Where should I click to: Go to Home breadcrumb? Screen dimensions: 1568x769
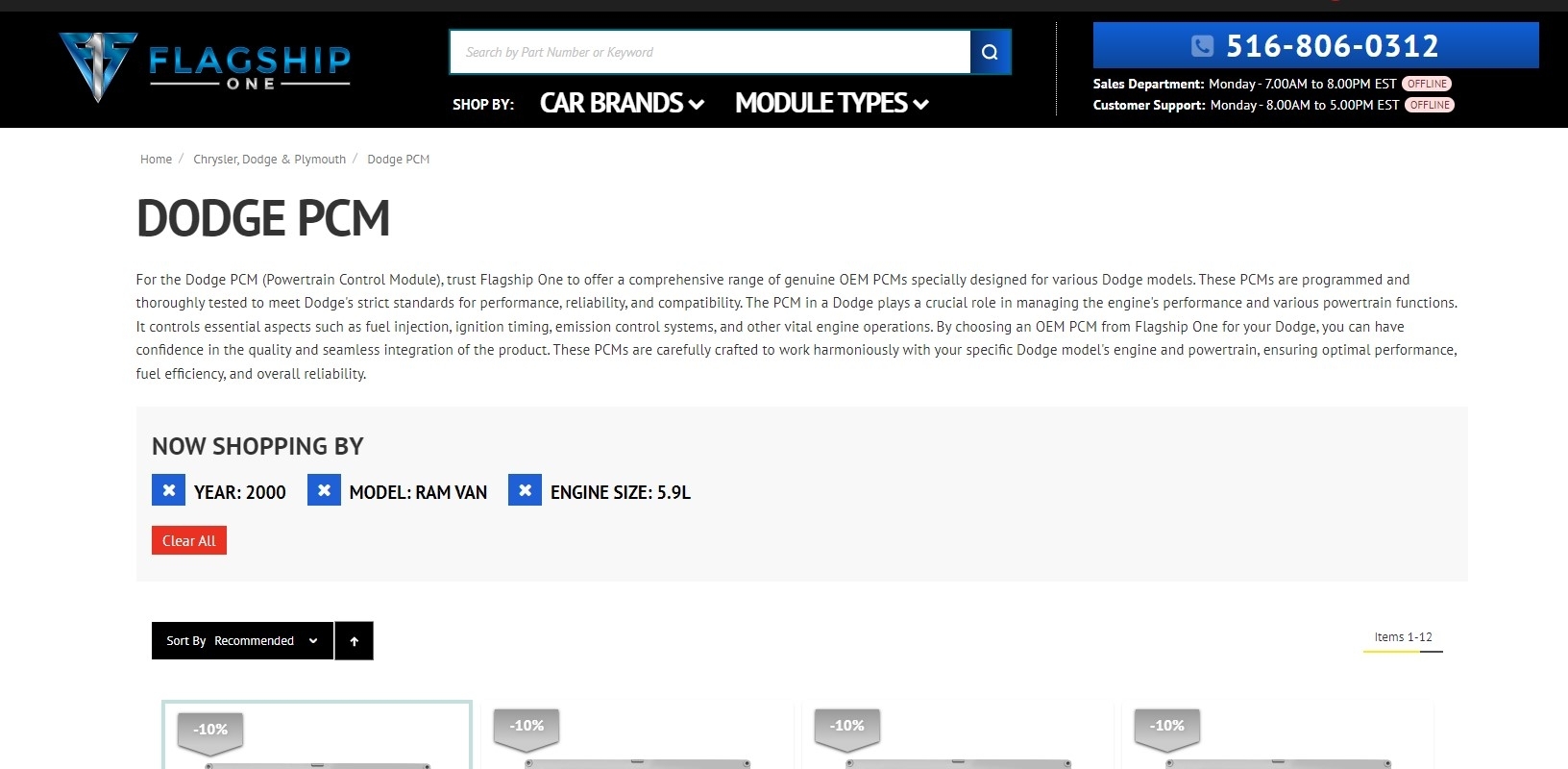coord(156,160)
